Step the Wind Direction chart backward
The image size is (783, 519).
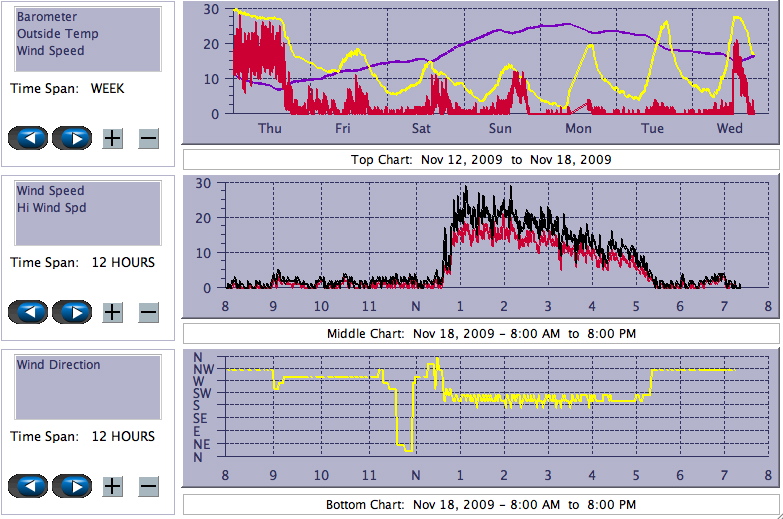(x=28, y=486)
